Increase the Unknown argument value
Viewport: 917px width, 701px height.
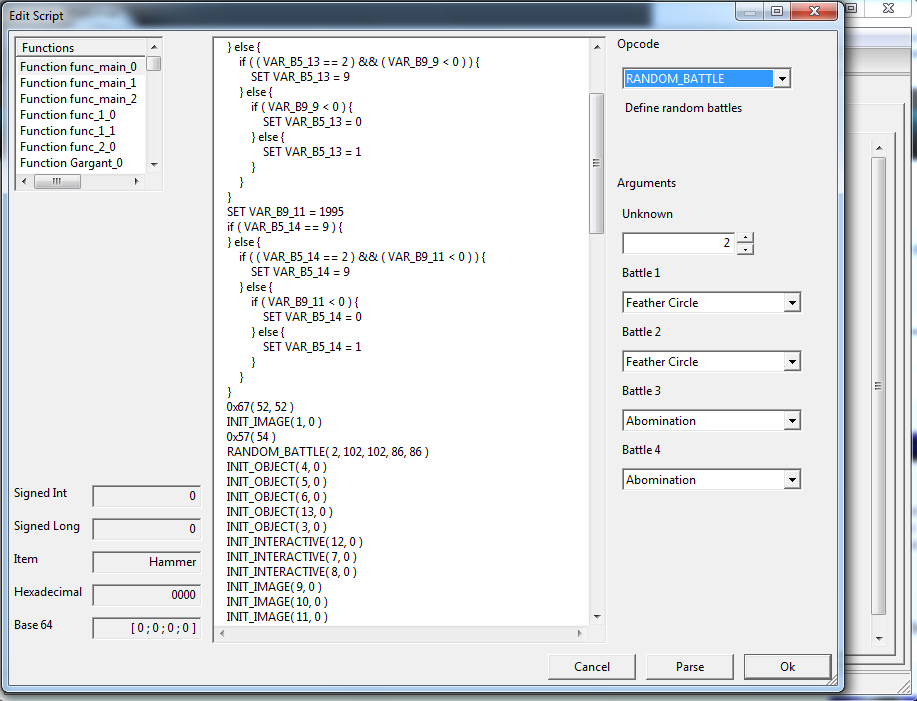point(745,237)
